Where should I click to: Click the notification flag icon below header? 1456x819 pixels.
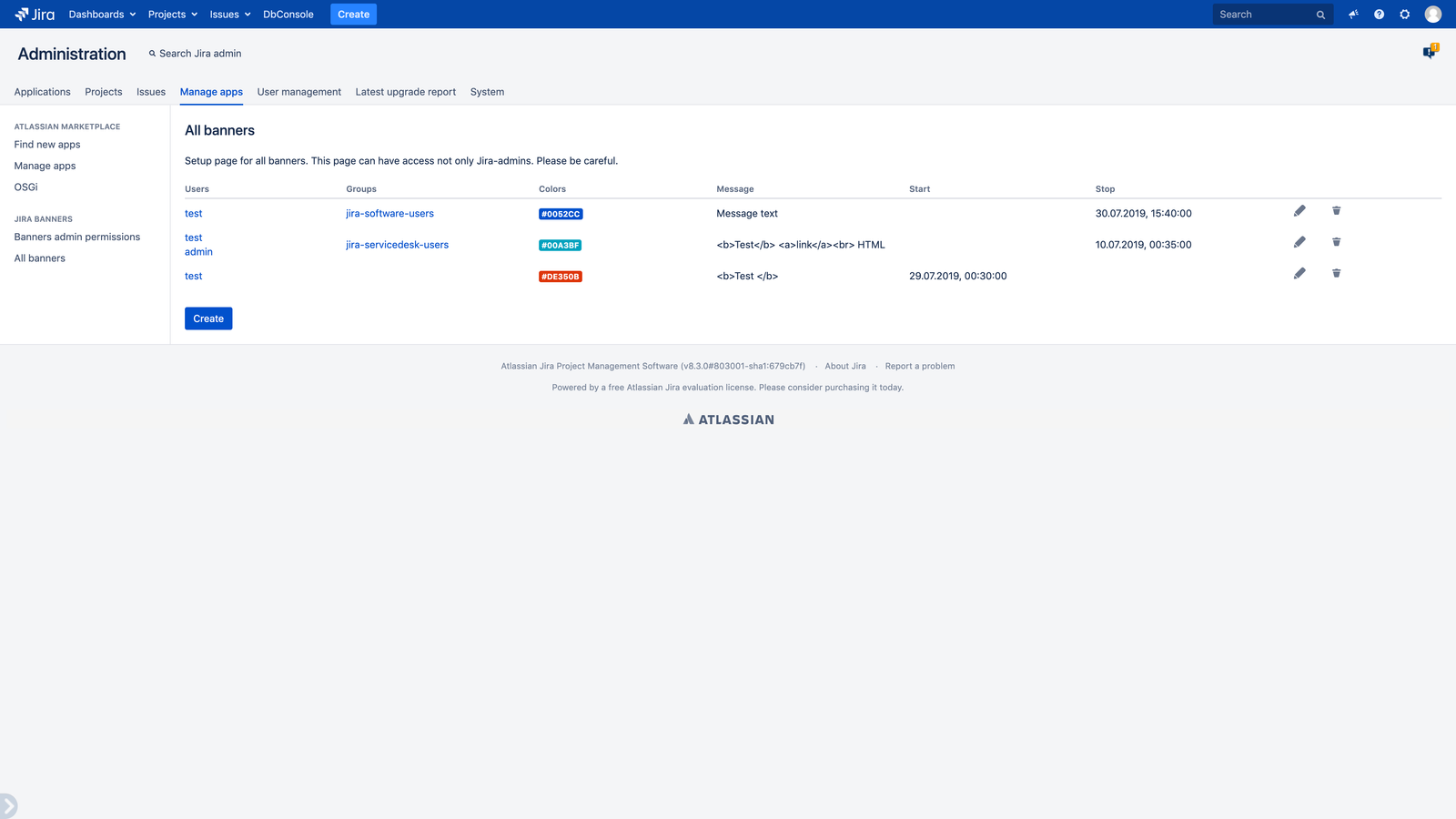click(1430, 52)
